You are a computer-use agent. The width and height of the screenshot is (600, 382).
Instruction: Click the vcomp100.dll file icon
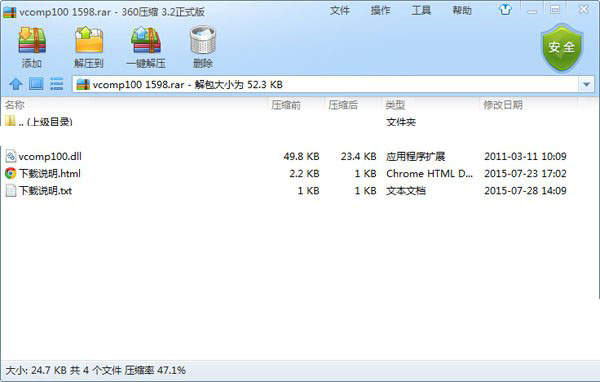[11, 156]
